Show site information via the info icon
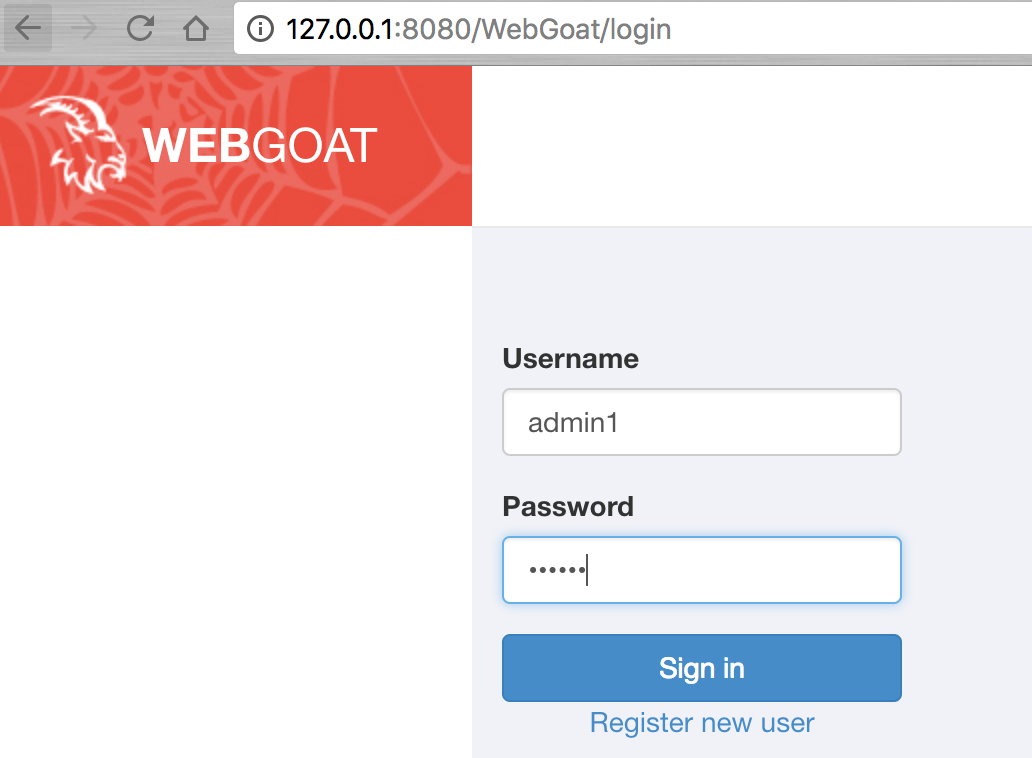The width and height of the screenshot is (1032, 758). click(x=260, y=29)
